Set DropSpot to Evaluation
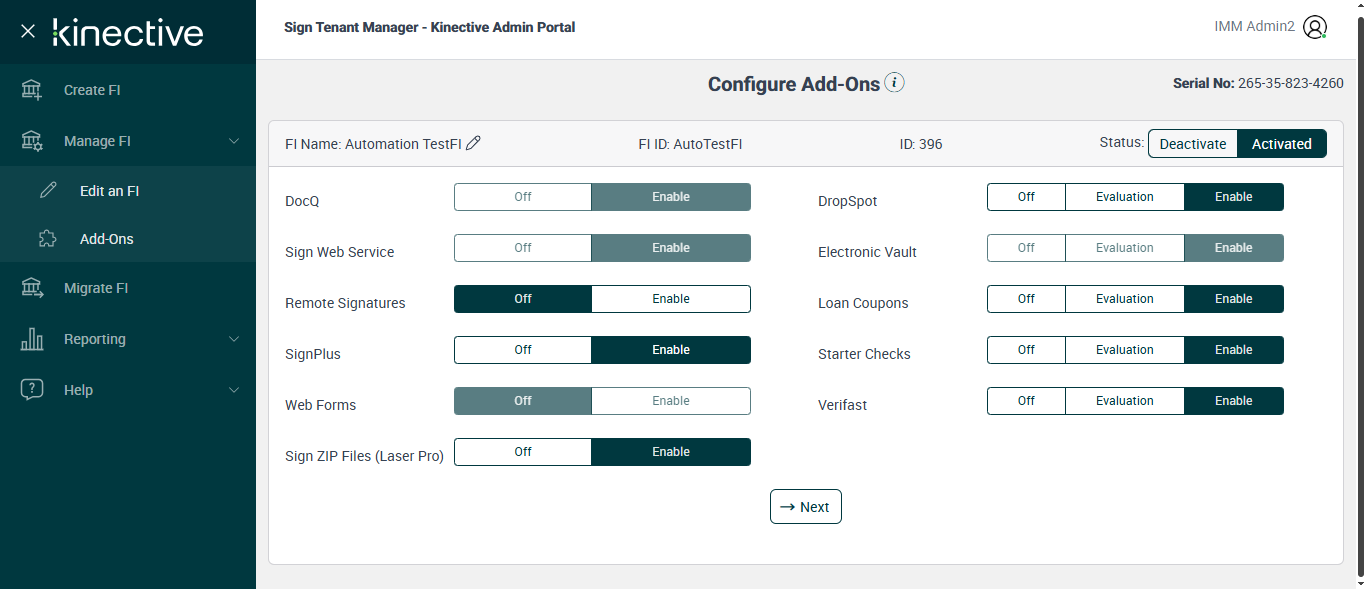The width and height of the screenshot is (1366, 589). 1125,197
